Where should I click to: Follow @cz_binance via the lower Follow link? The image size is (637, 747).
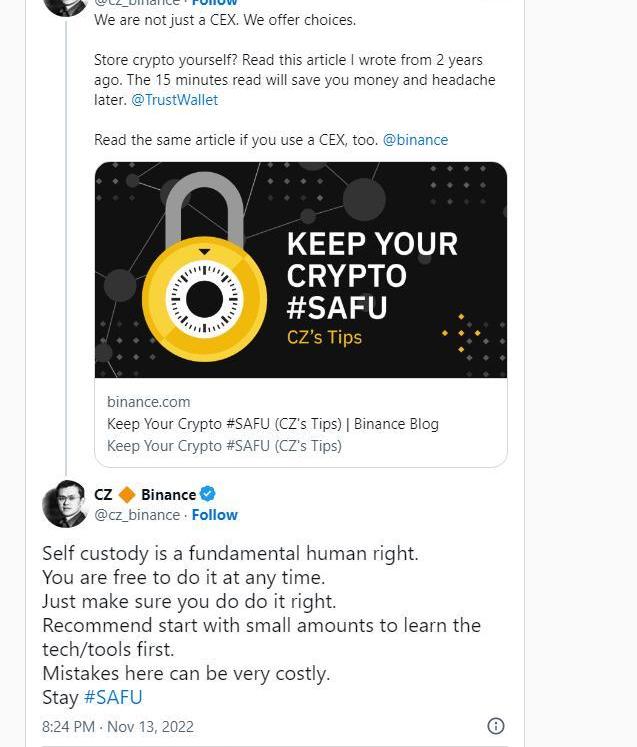coord(214,515)
